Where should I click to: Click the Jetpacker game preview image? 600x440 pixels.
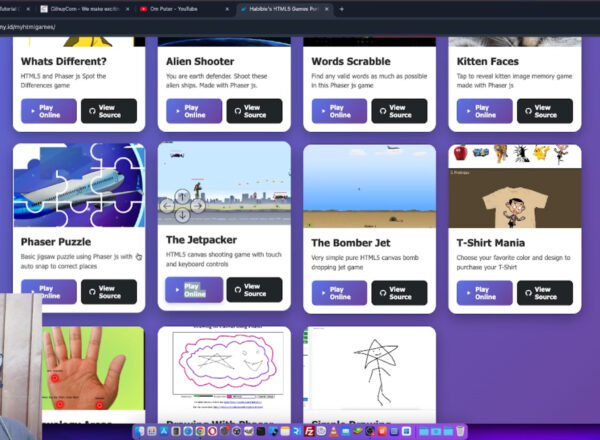[x=224, y=185]
